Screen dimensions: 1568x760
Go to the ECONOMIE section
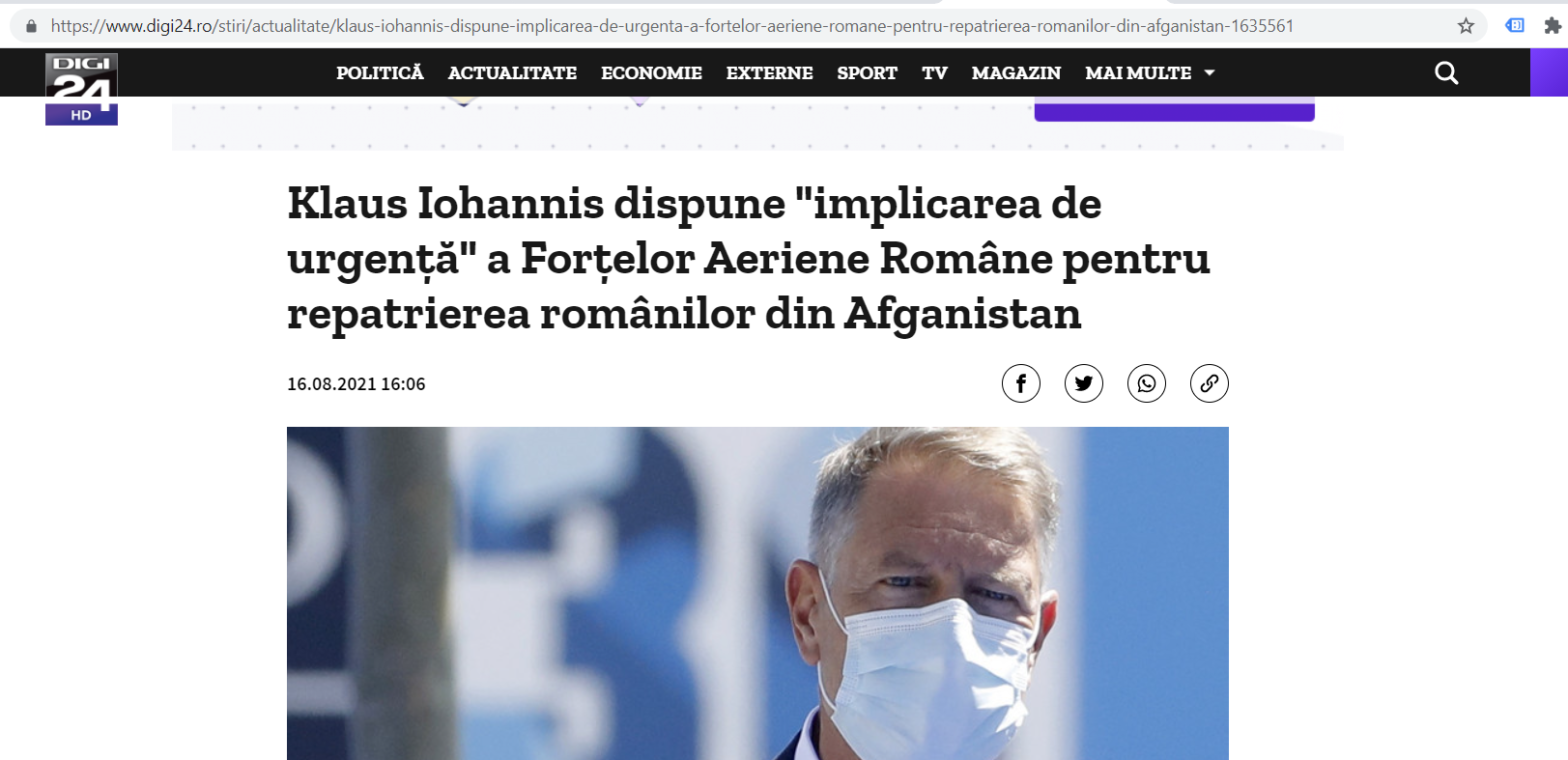651,73
